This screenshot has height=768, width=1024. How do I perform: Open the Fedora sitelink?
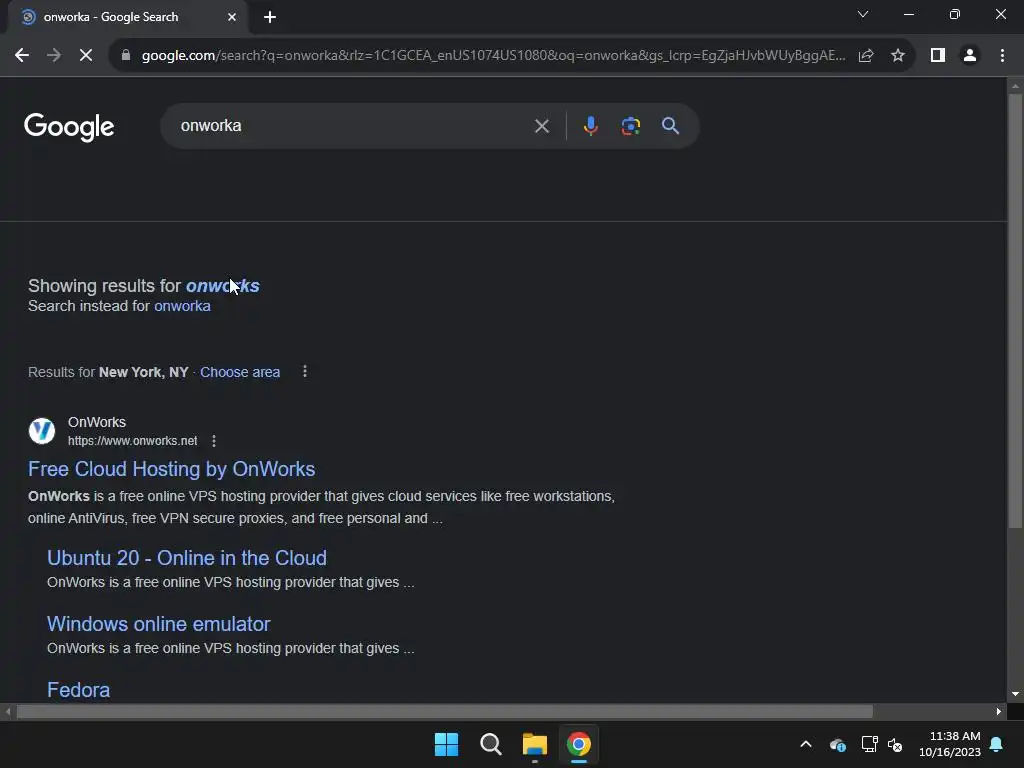(78, 690)
